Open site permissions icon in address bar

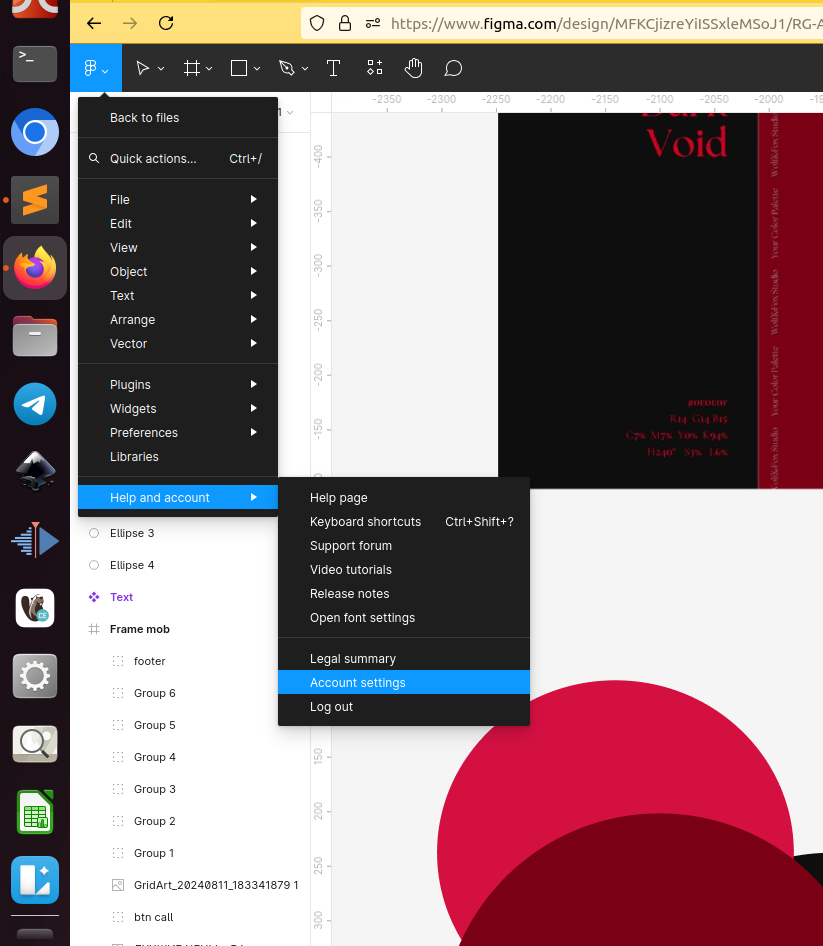point(373,24)
